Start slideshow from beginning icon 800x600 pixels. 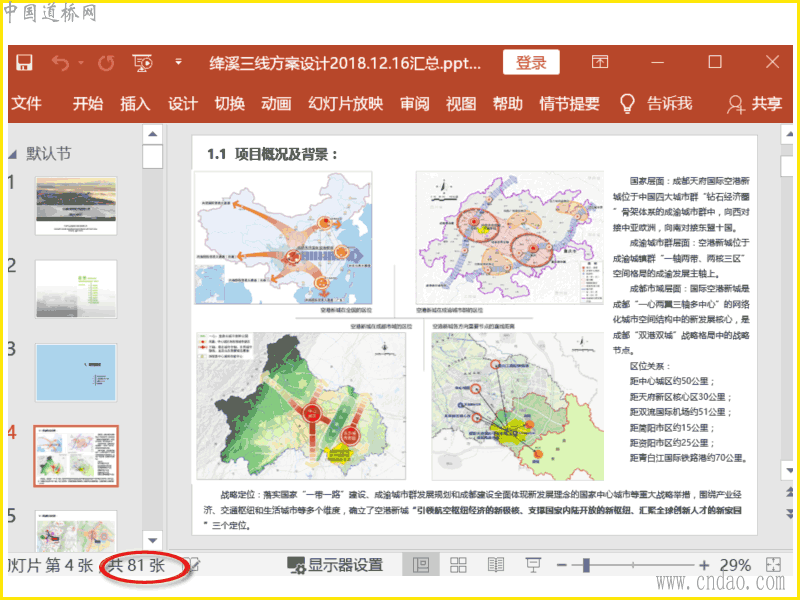point(143,63)
